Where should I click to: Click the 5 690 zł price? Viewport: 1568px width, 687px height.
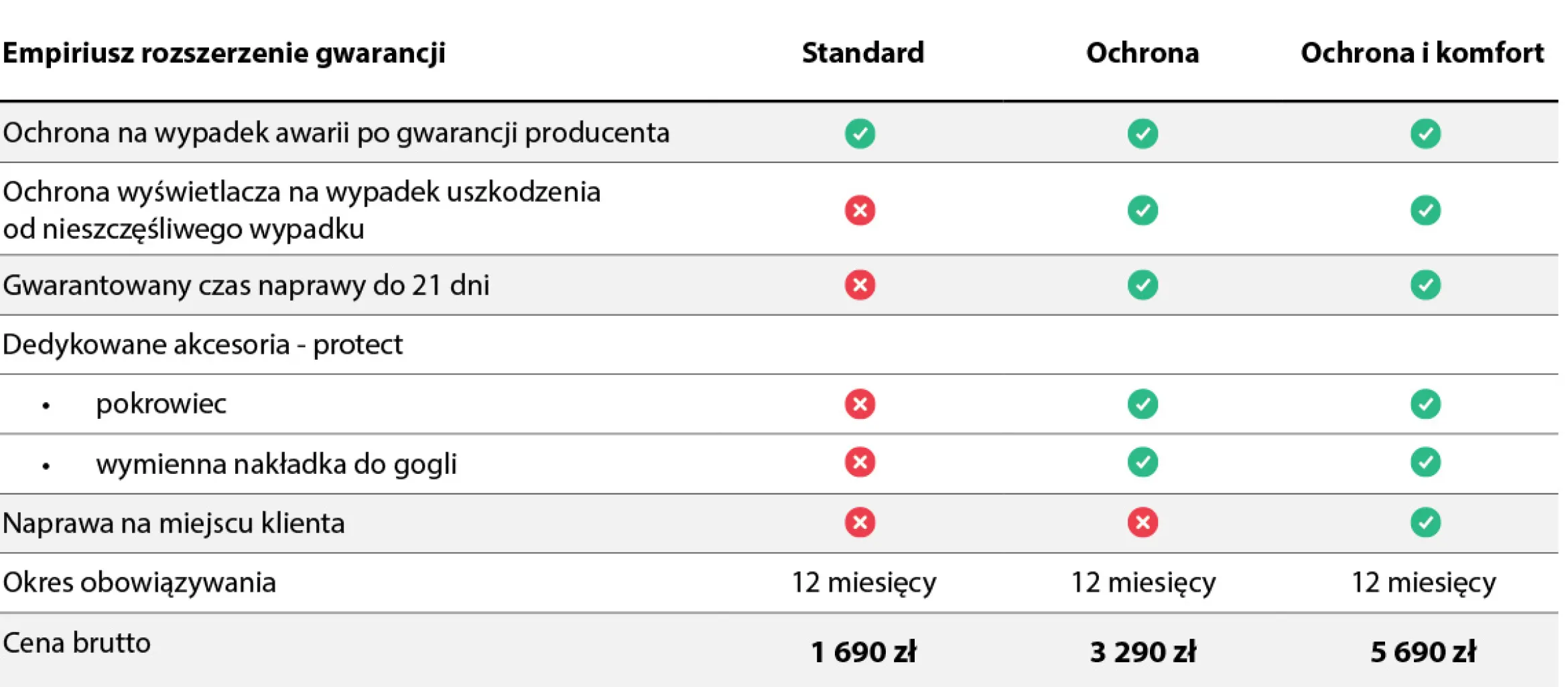click(x=1423, y=651)
